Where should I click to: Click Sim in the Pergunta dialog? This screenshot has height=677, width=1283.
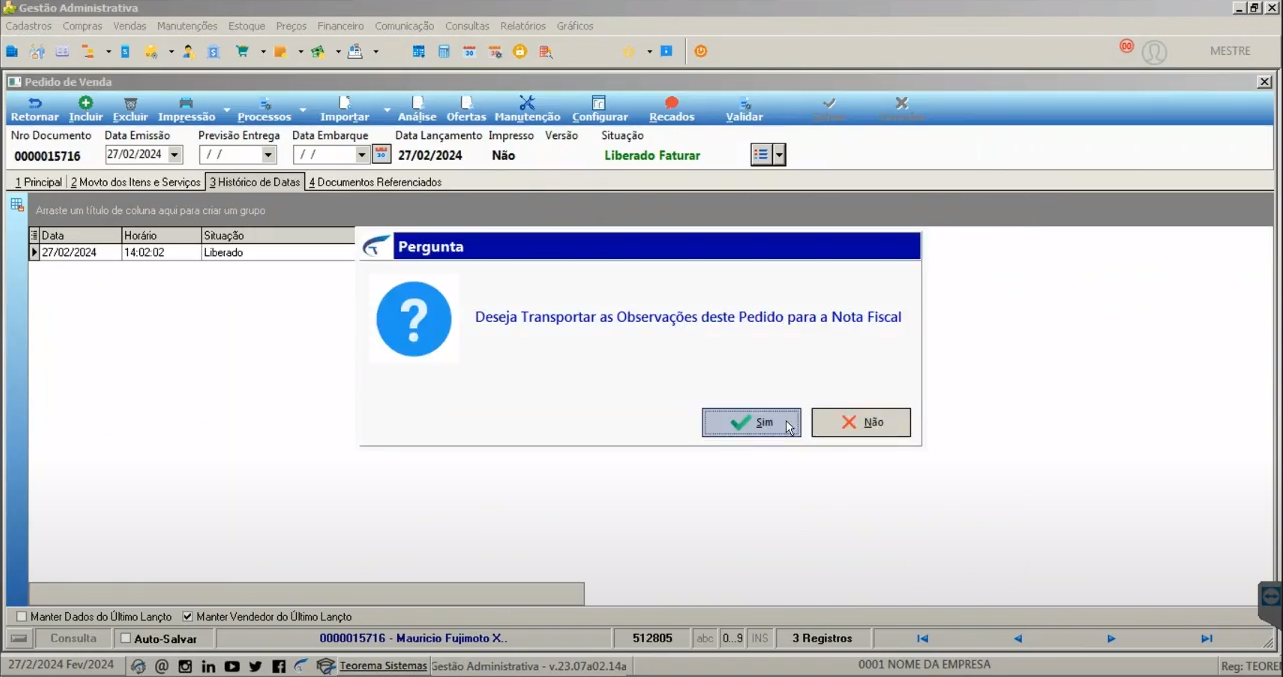tap(751, 423)
